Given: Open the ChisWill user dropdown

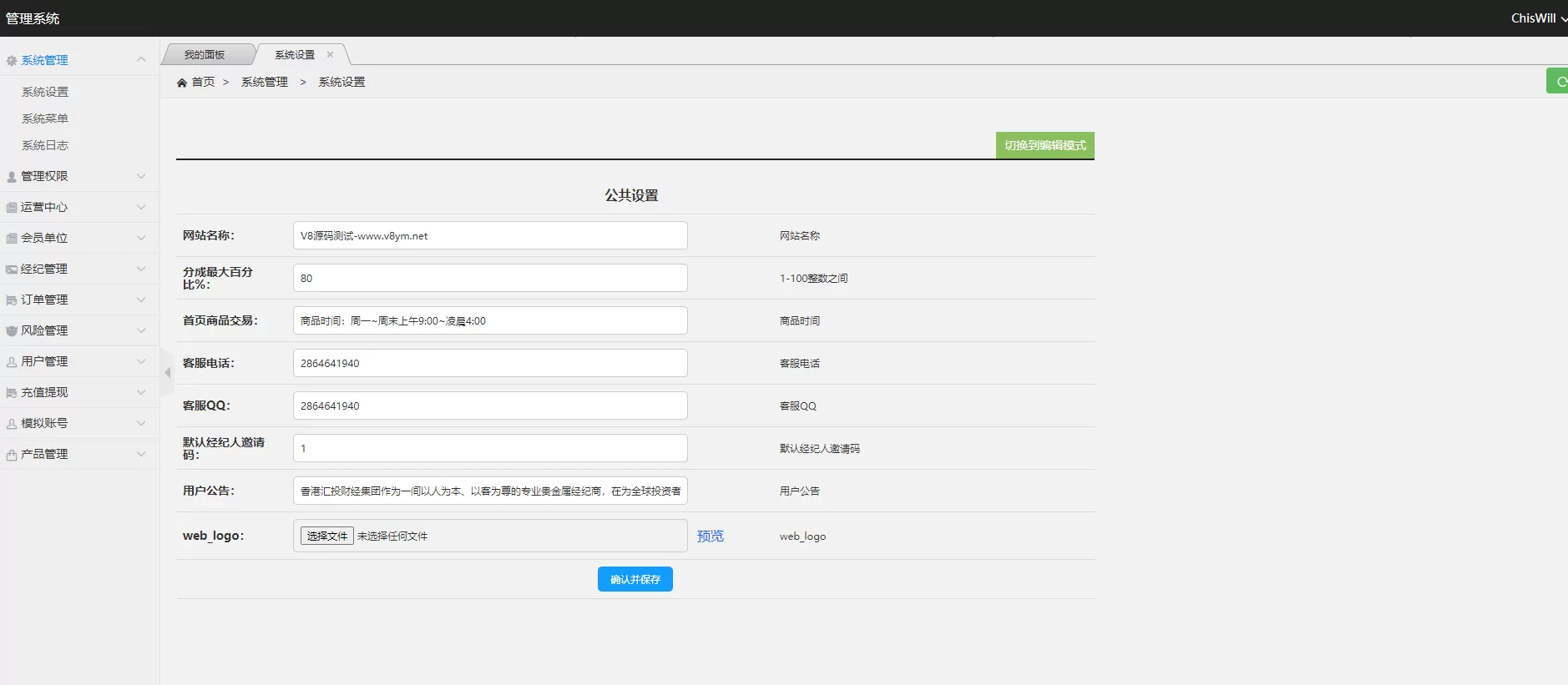Looking at the screenshot, I should 1539,18.
